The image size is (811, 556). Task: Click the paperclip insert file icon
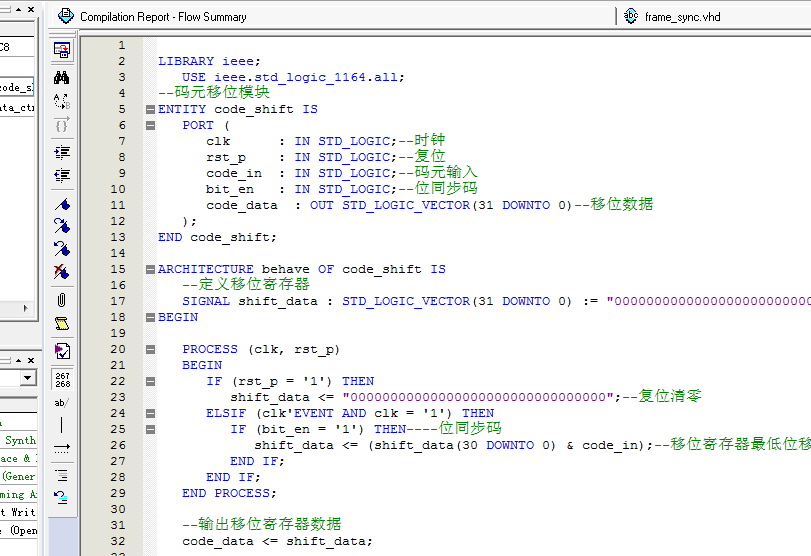tap(62, 299)
